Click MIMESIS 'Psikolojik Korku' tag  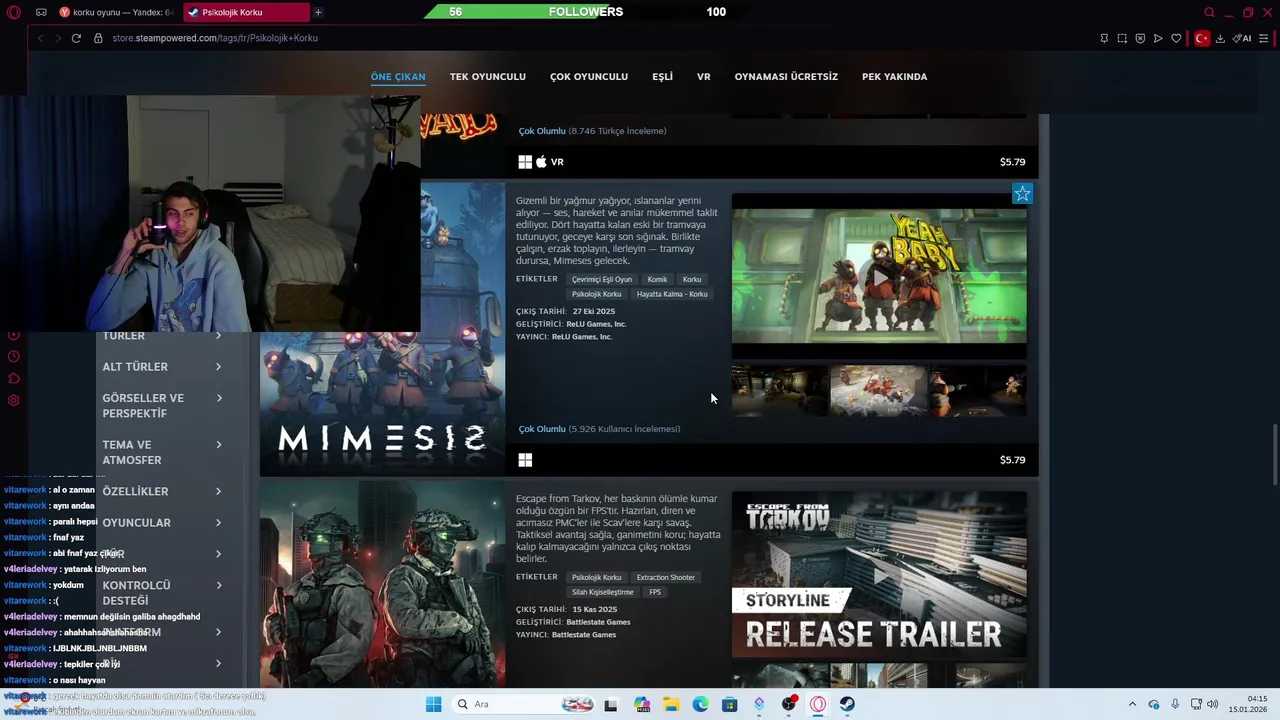point(597,294)
